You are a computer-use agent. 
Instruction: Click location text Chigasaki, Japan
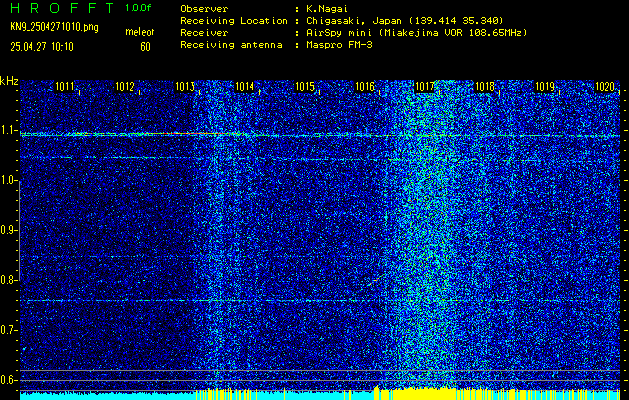[x=353, y=21]
